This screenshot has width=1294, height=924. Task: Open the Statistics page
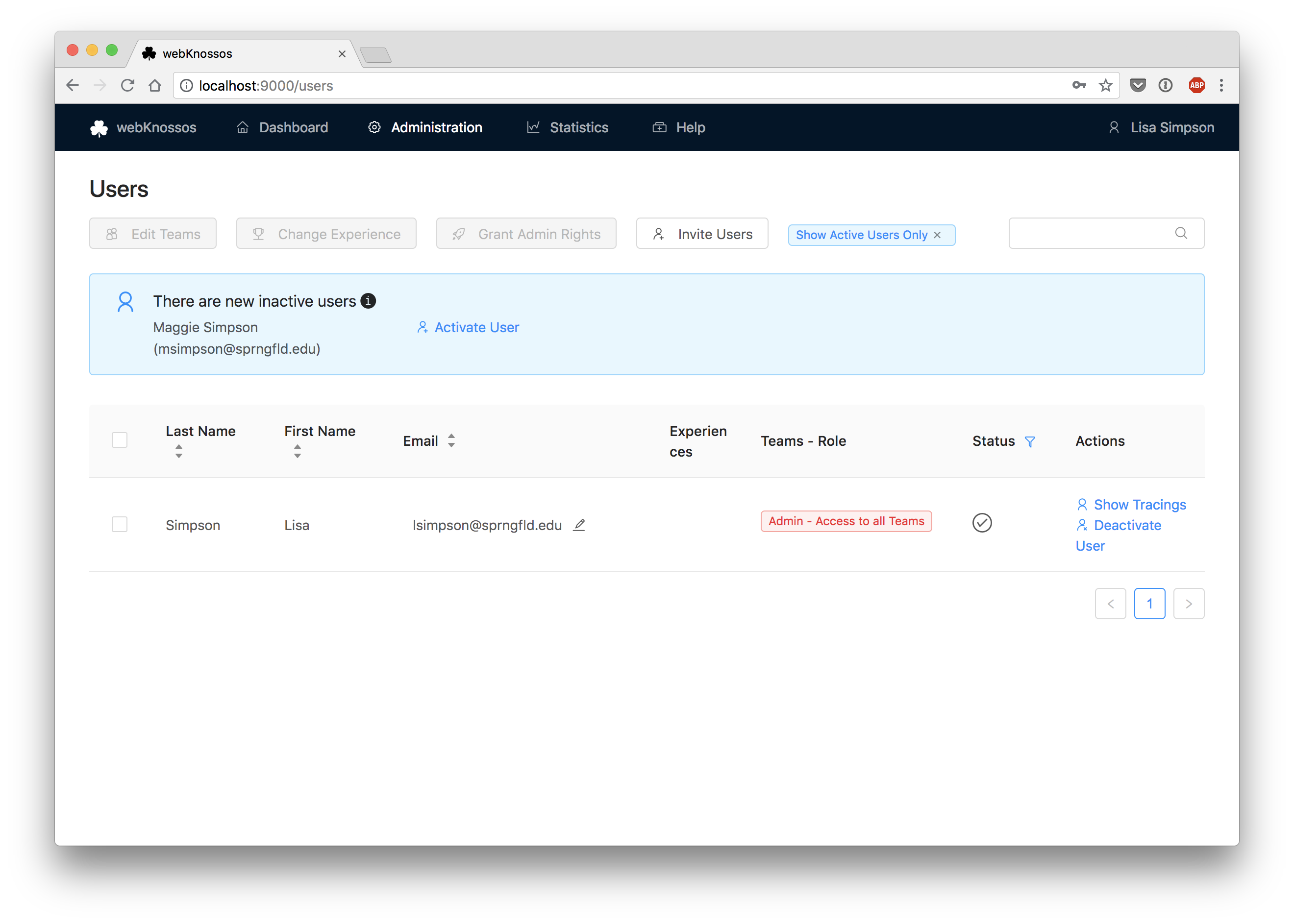point(568,127)
